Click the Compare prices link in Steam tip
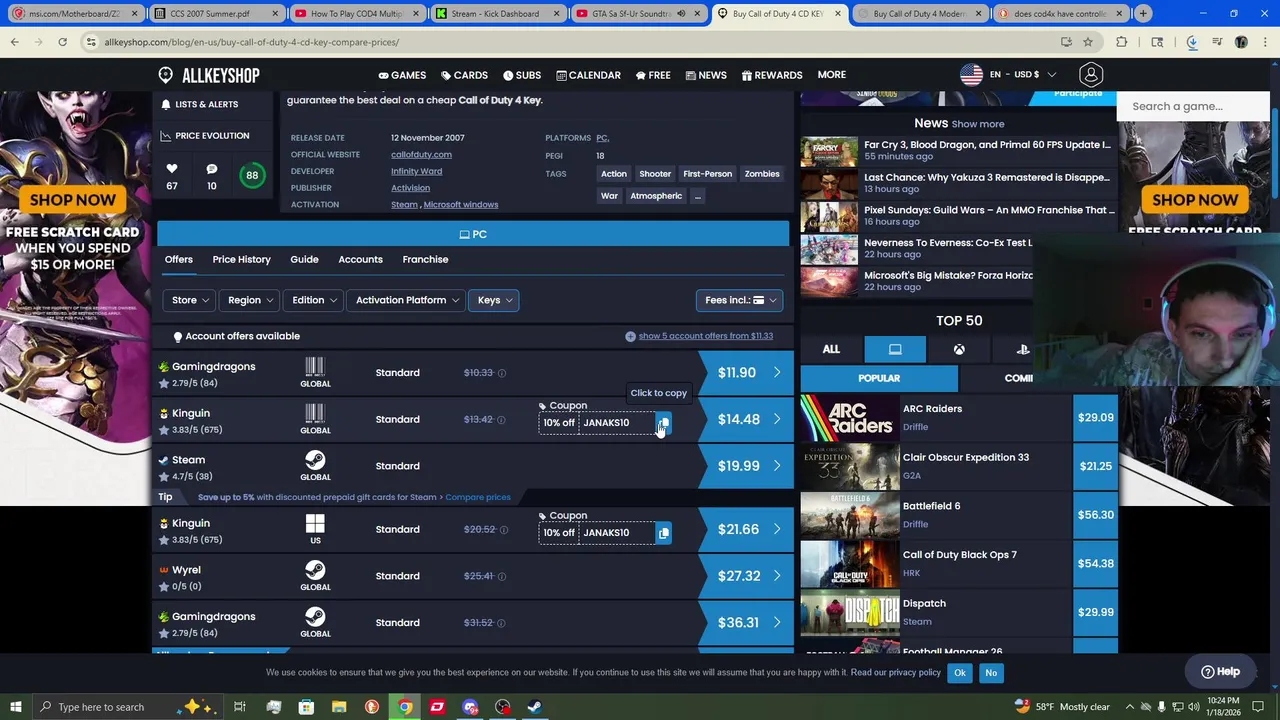Image resolution: width=1280 pixels, height=720 pixels. [x=477, y=497]
